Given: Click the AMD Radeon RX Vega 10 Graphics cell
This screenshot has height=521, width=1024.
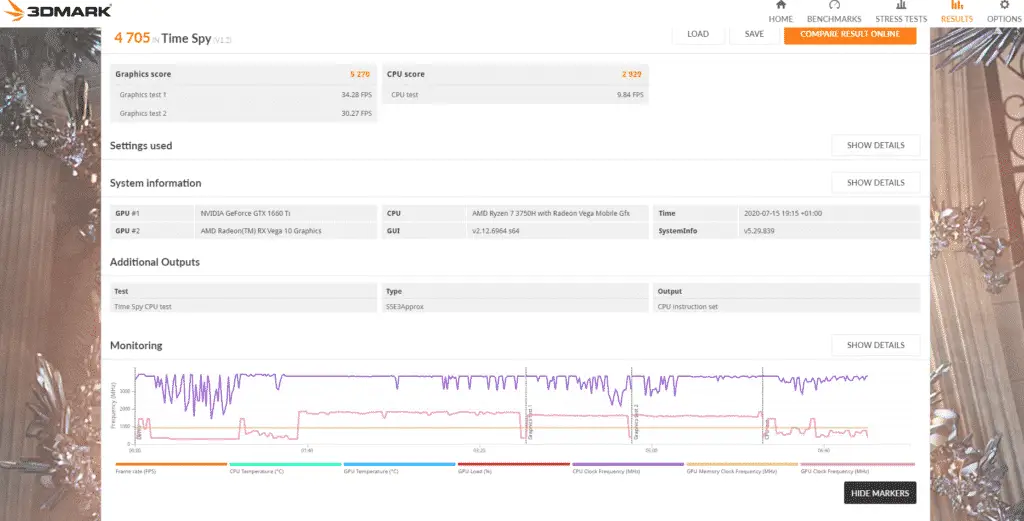Looking at the screenshot, I should pos(285,230).
